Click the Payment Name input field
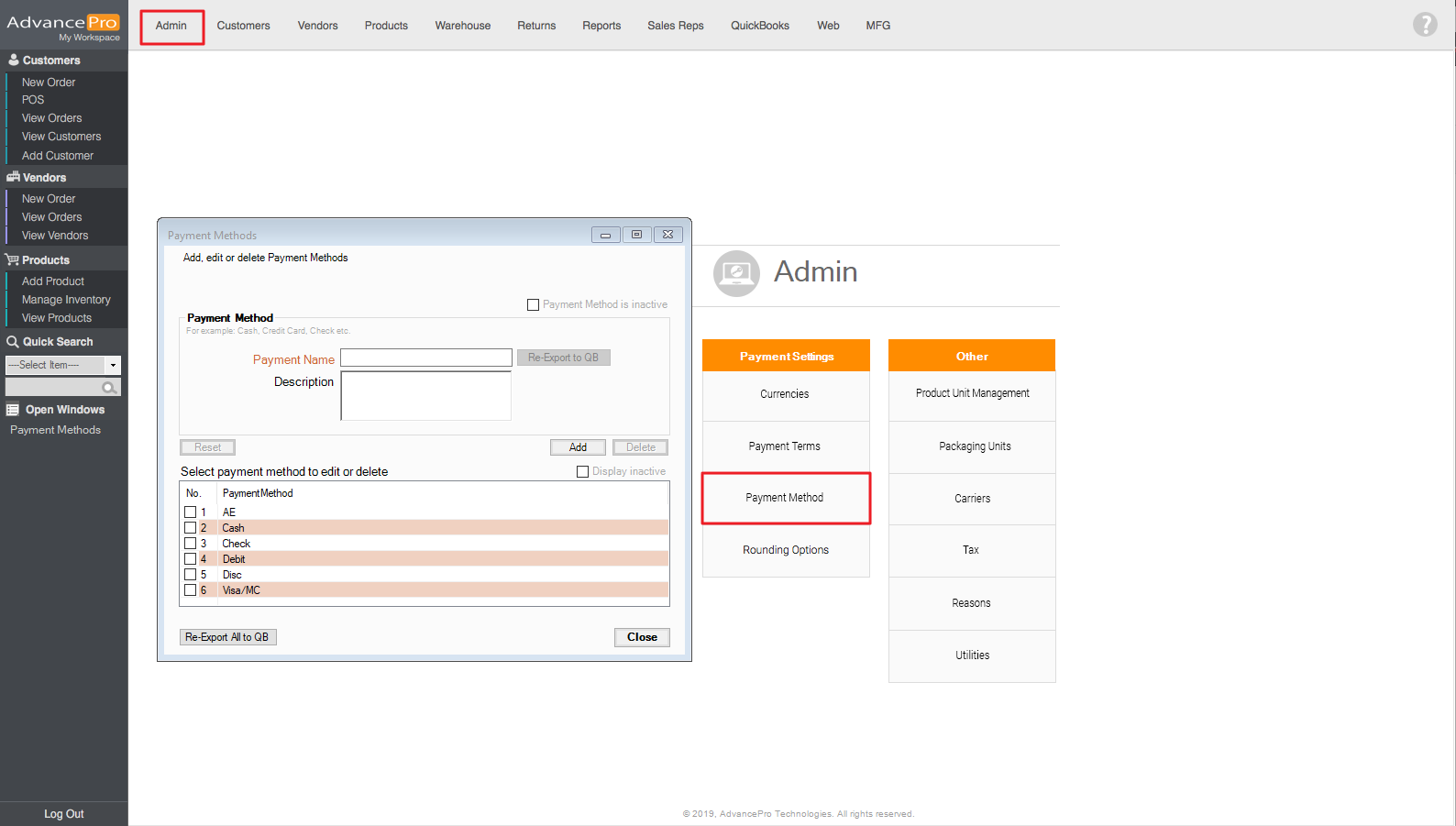The height and width of the screenshot is (826, 1456). (x=425, y=358)
